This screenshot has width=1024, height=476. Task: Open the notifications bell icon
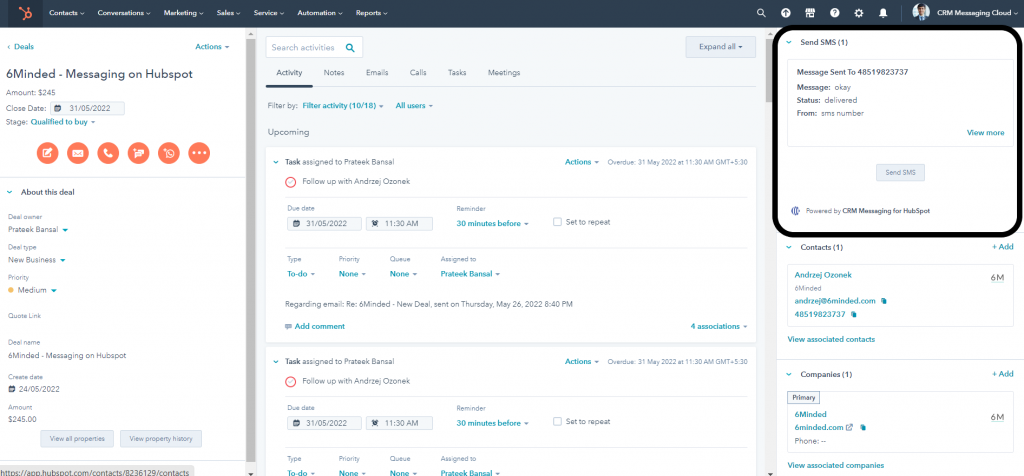pos(884,13)
